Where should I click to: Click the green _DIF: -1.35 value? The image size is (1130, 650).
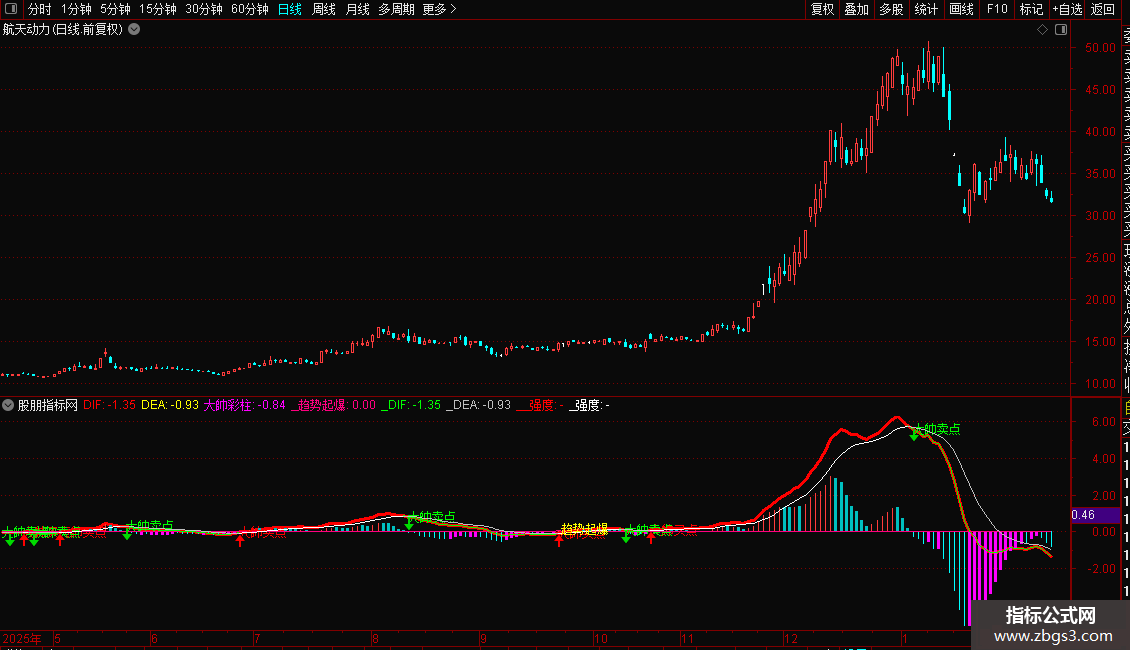[411, 405]
